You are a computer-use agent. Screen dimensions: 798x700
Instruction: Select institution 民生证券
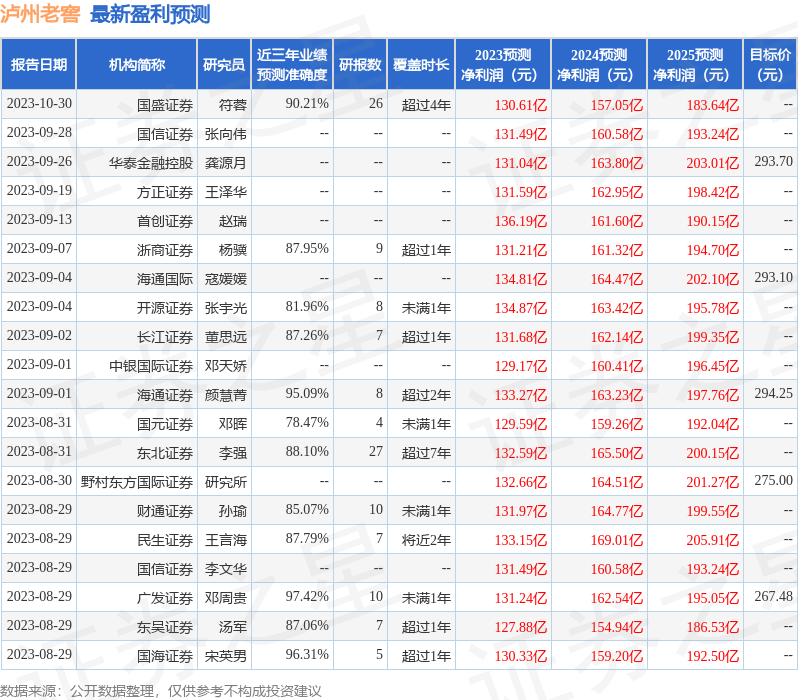(165, 541)
